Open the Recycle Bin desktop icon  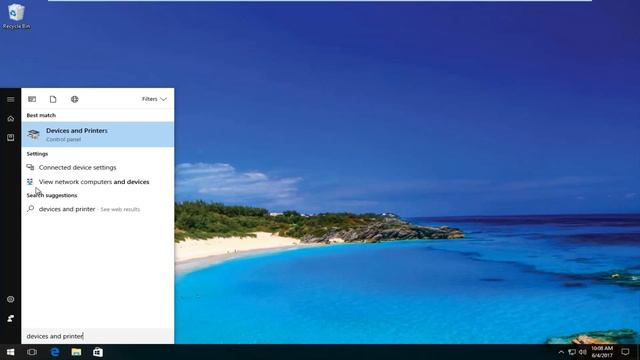click(x=16, y=16)
